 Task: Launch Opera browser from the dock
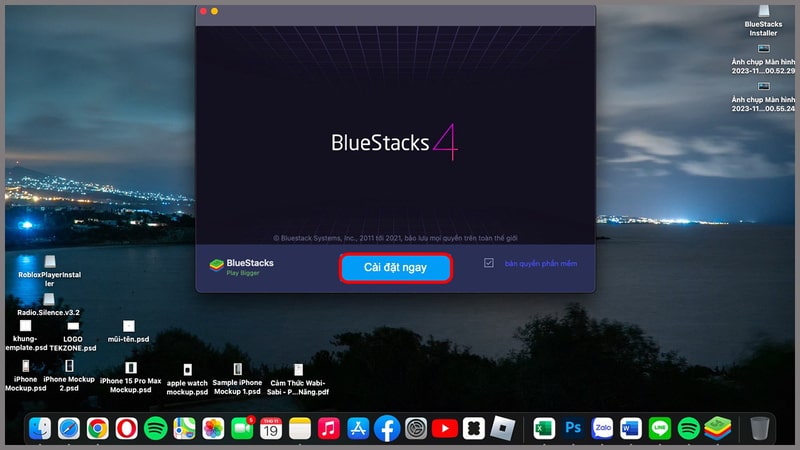point(126,428)
